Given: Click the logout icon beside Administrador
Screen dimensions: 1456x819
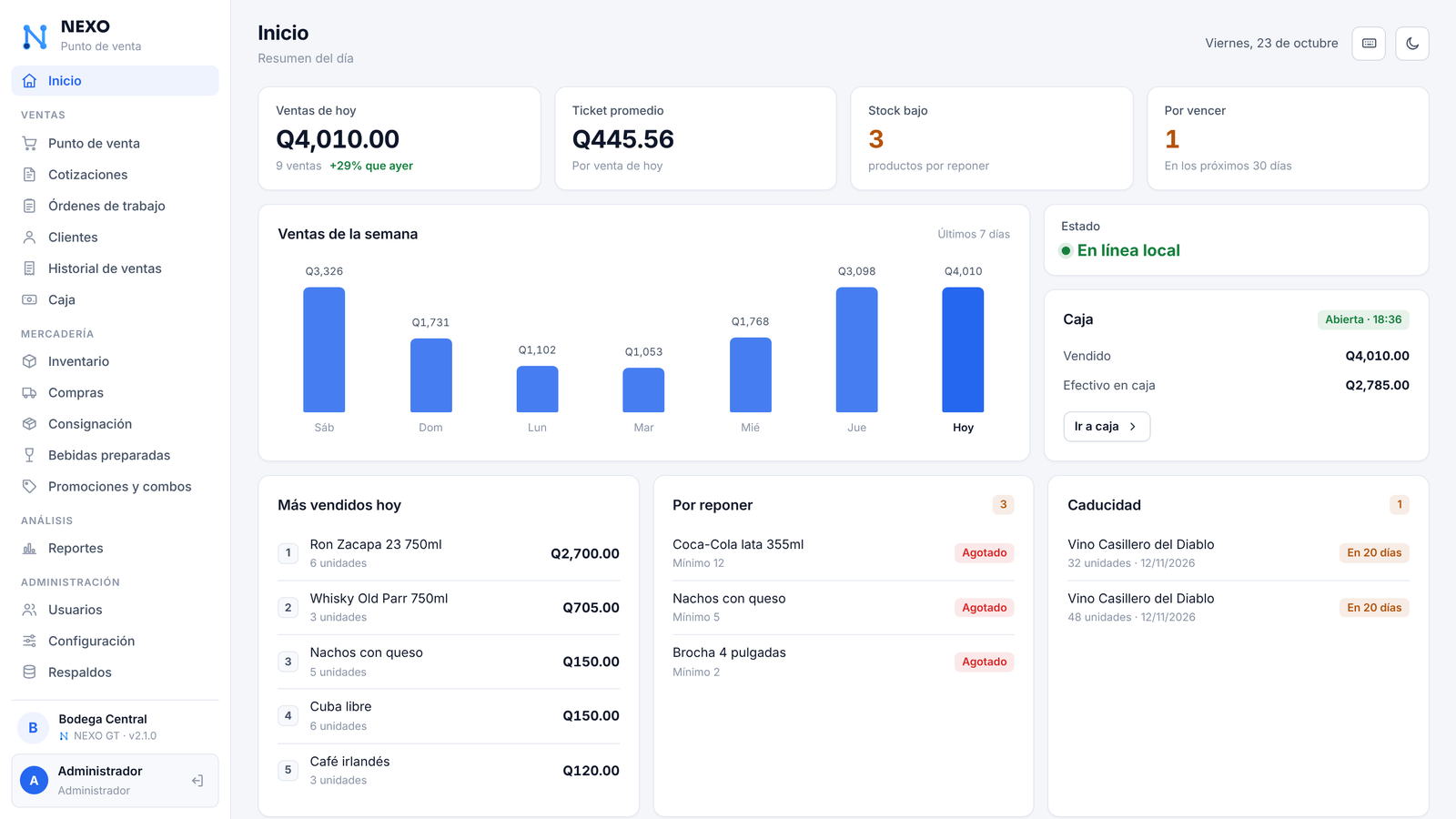Looking at the screenshot, I should (x=197, y=781).
